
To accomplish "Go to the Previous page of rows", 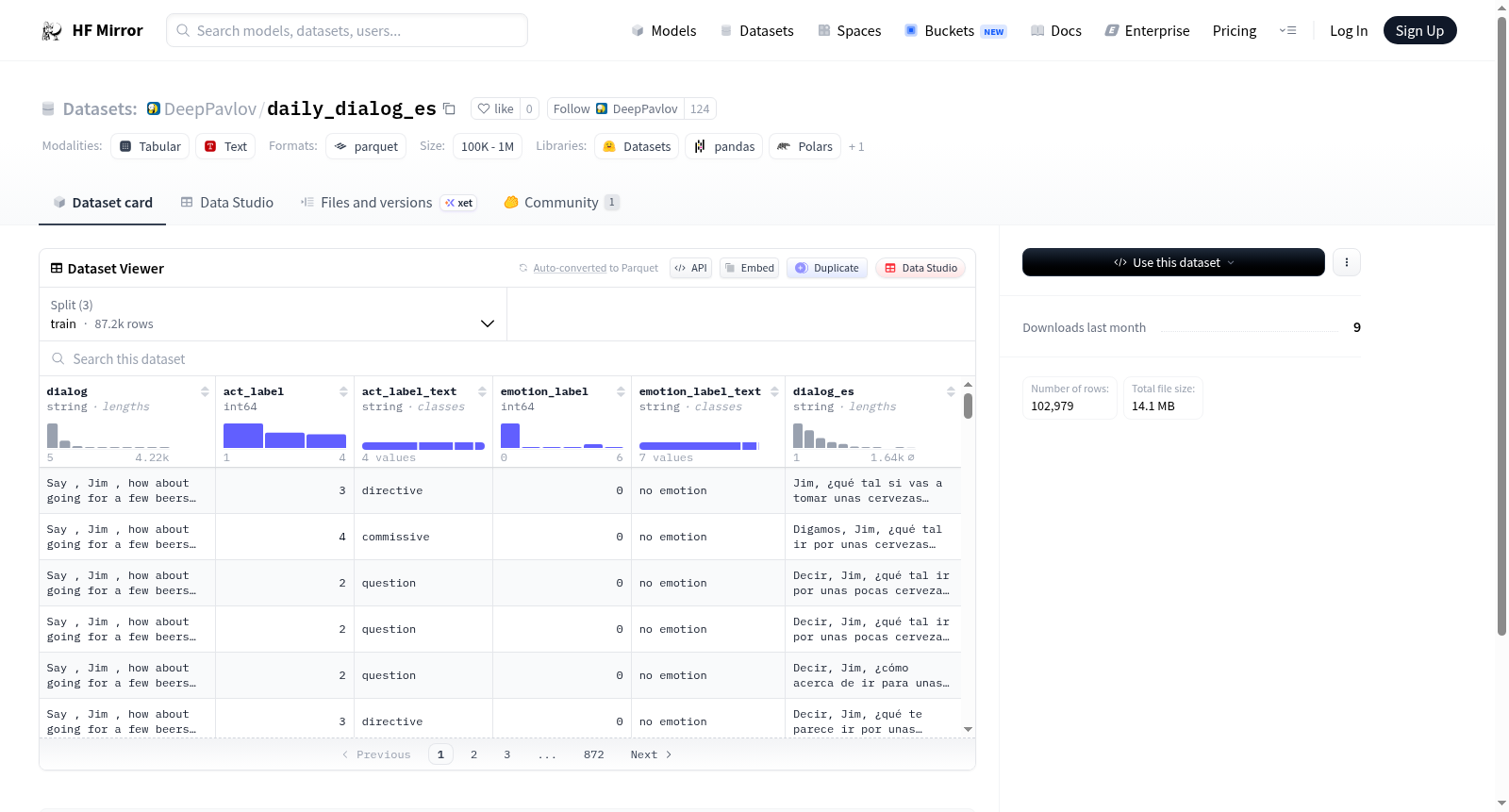I will (376, 754).
